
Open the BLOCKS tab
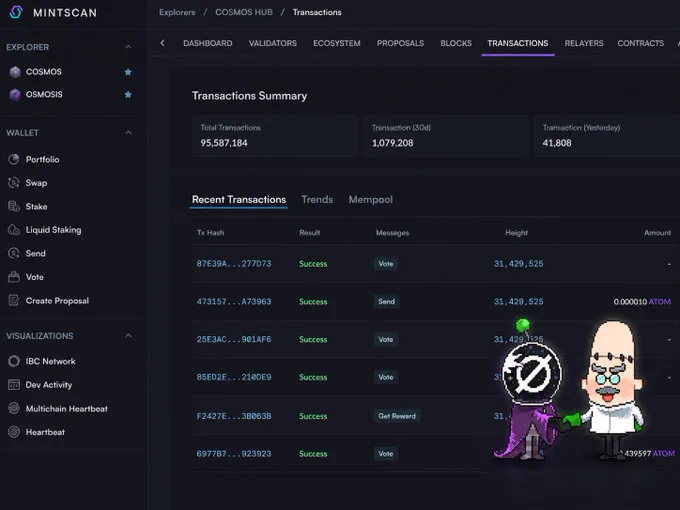(456, 43)
